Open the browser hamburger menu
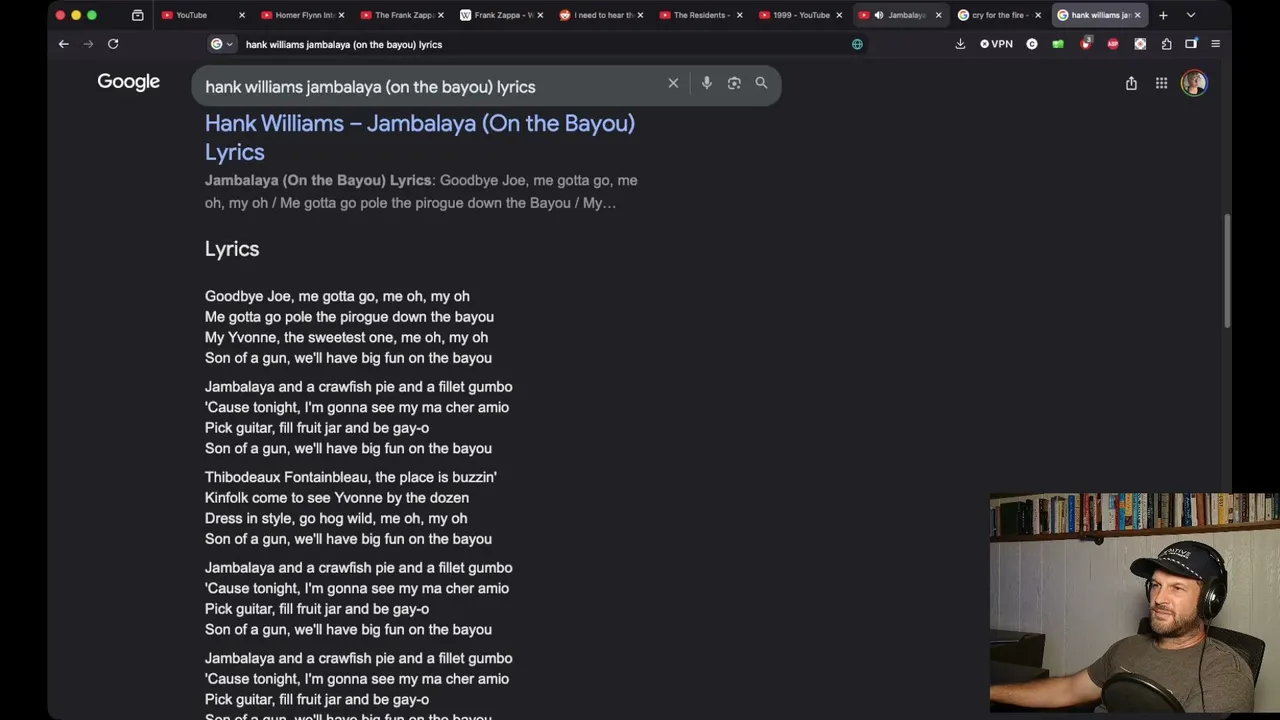This screenshot has width=1280, height=720. (1215, 44)
